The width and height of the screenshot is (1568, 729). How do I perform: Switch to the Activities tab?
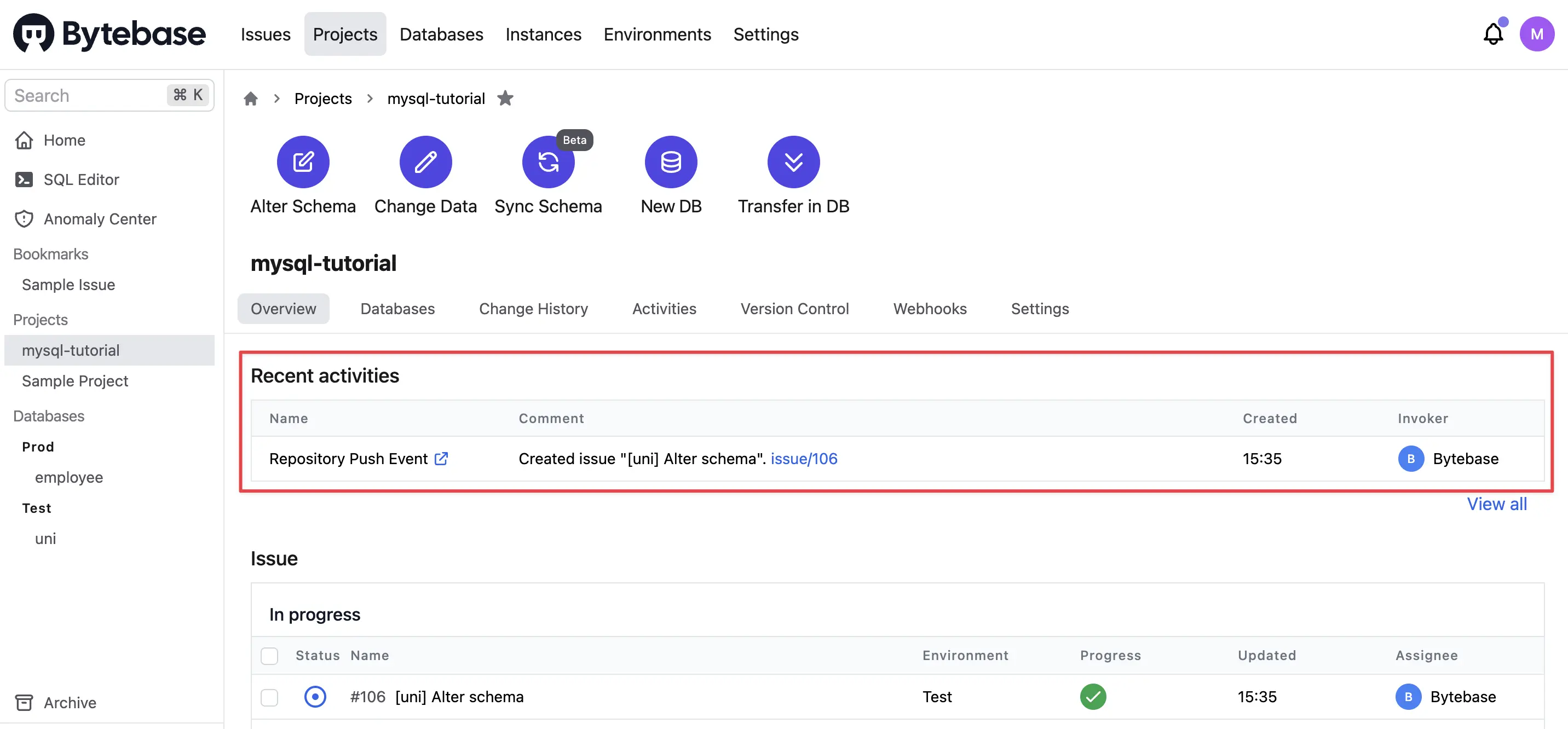click(x=664, y=309)
